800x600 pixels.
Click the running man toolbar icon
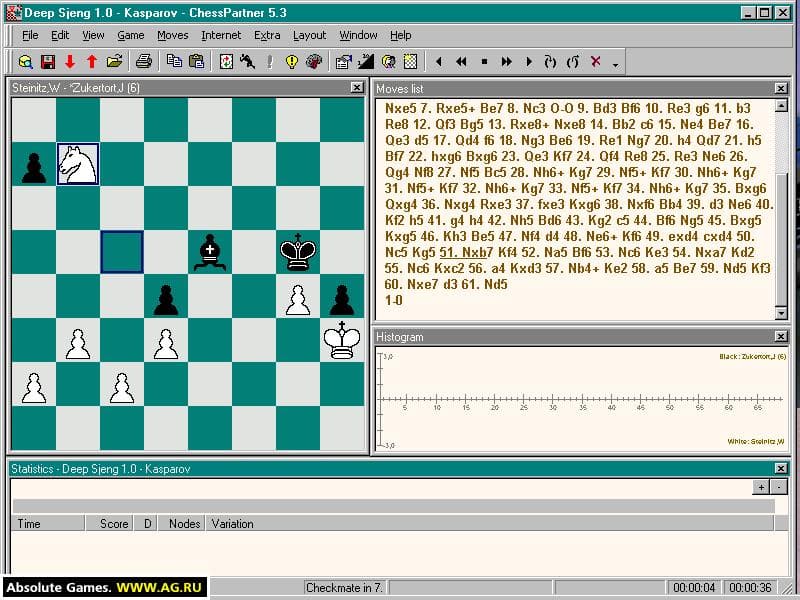(x=248, y=62)
